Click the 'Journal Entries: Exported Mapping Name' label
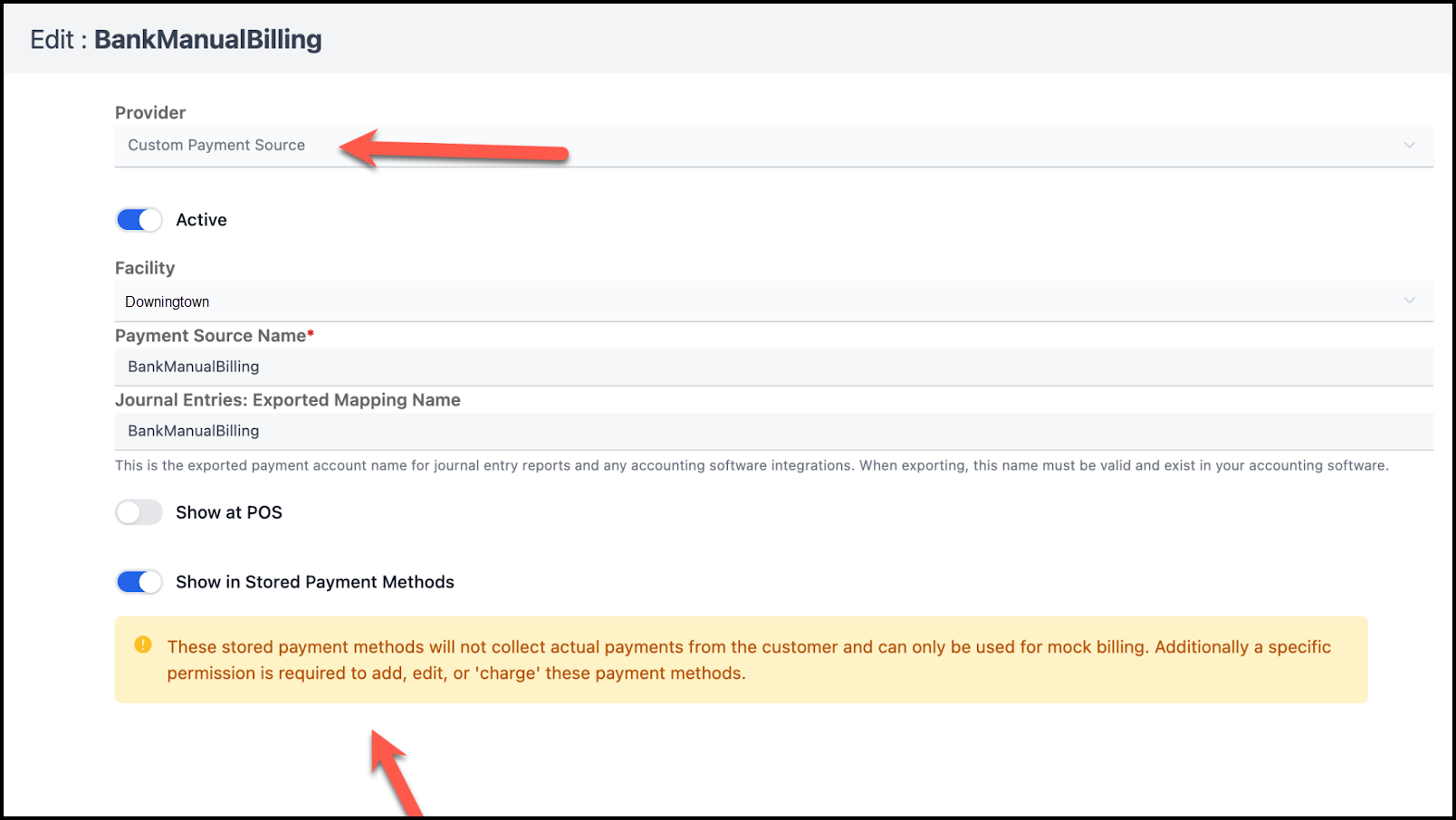This screenshot has height=820, width=1456. pyautogui.click(x=288, y=400)
